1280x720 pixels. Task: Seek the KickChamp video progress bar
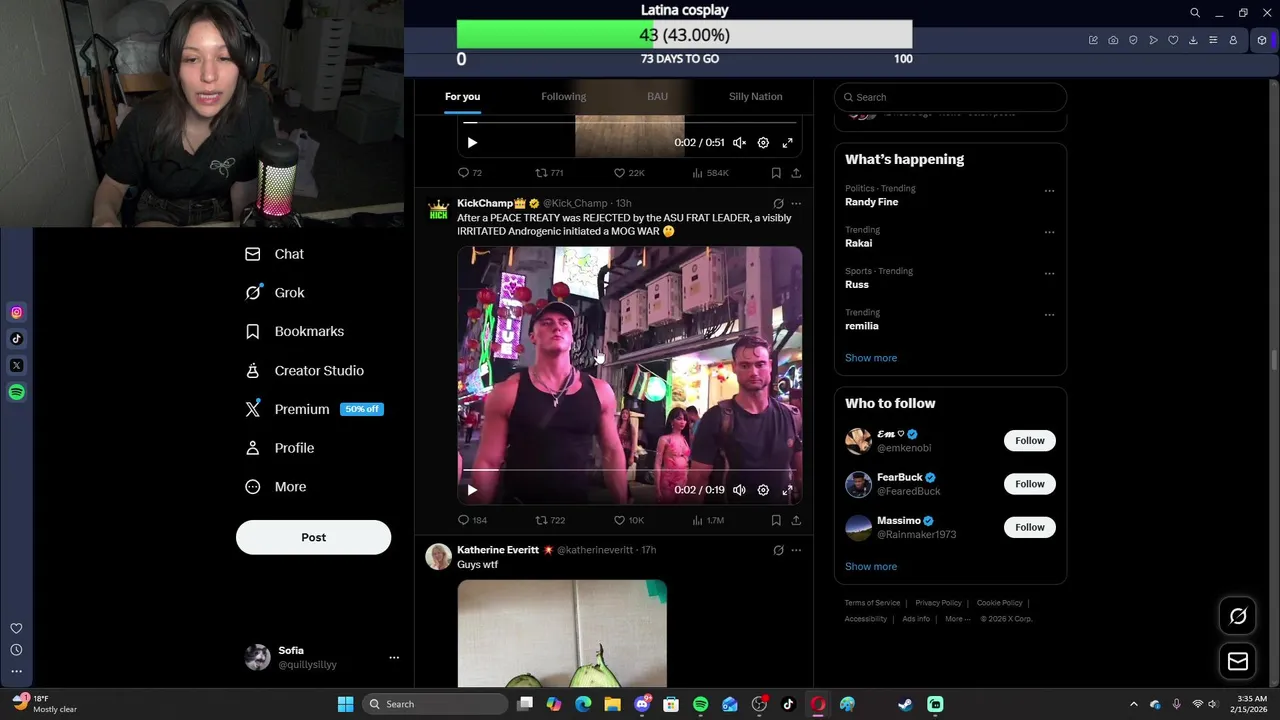pos(630,469)
